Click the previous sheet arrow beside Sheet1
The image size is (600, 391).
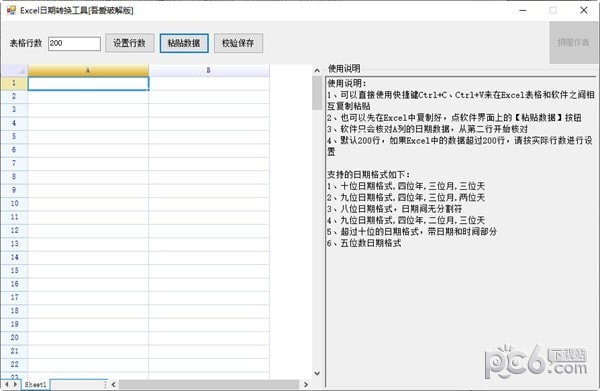(x=7, y=384)
